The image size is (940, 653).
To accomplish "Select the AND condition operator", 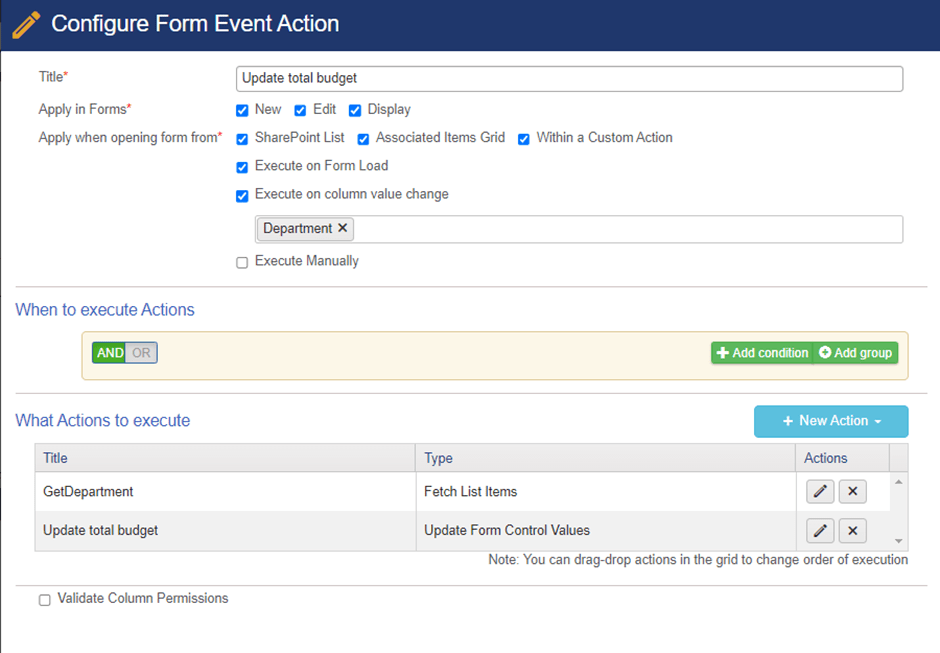I will click(110, 353).
